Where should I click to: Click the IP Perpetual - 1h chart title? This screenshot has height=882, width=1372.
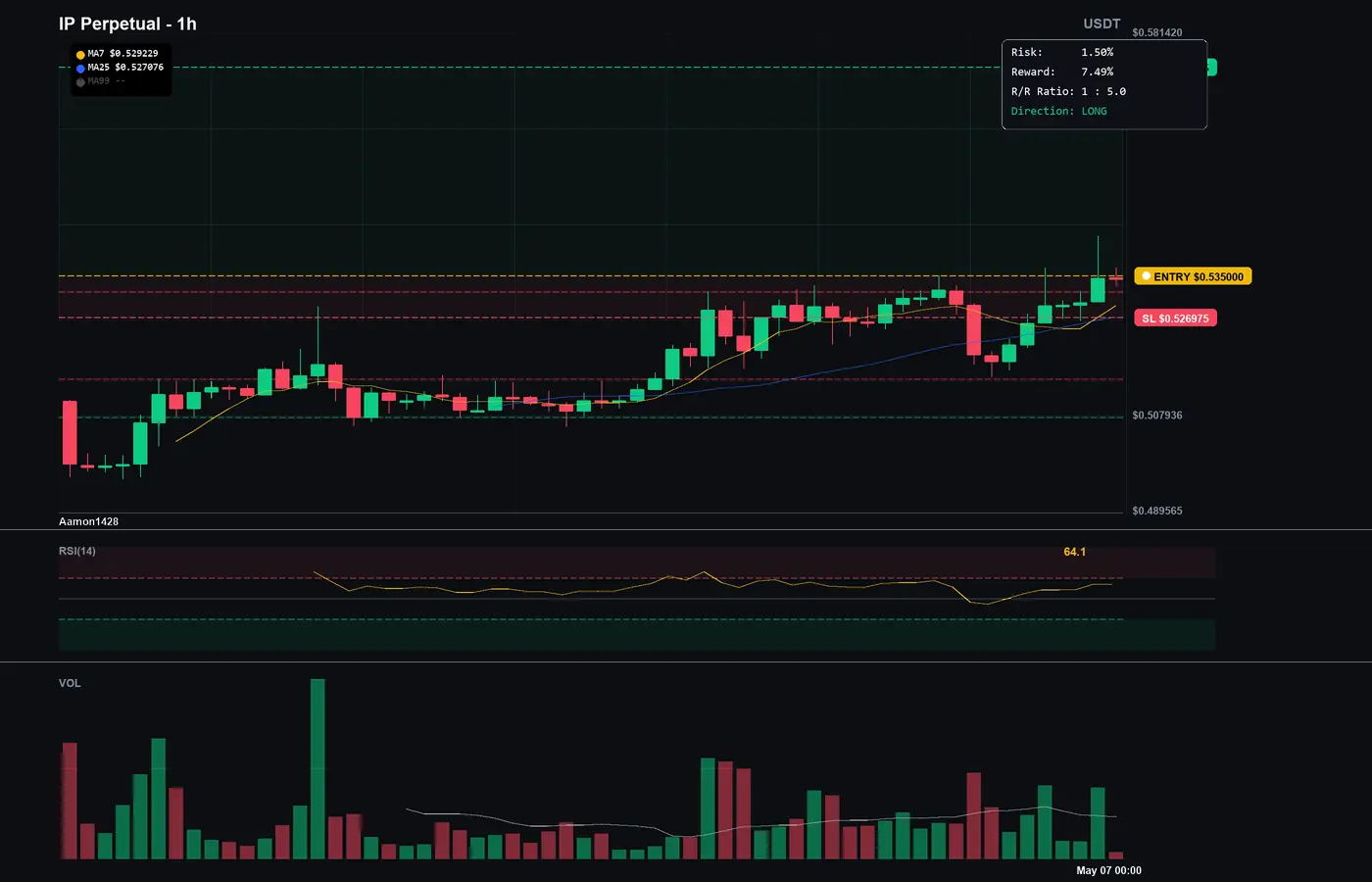point(127,24)
